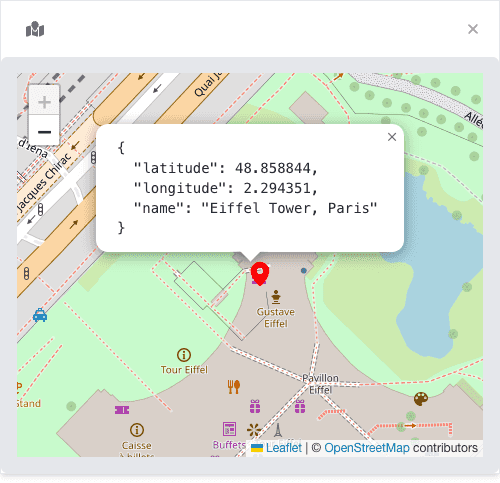Click the Tour Eiffel information icon
The height and width of the screenshot is (483, 500).
pos(184,355)
